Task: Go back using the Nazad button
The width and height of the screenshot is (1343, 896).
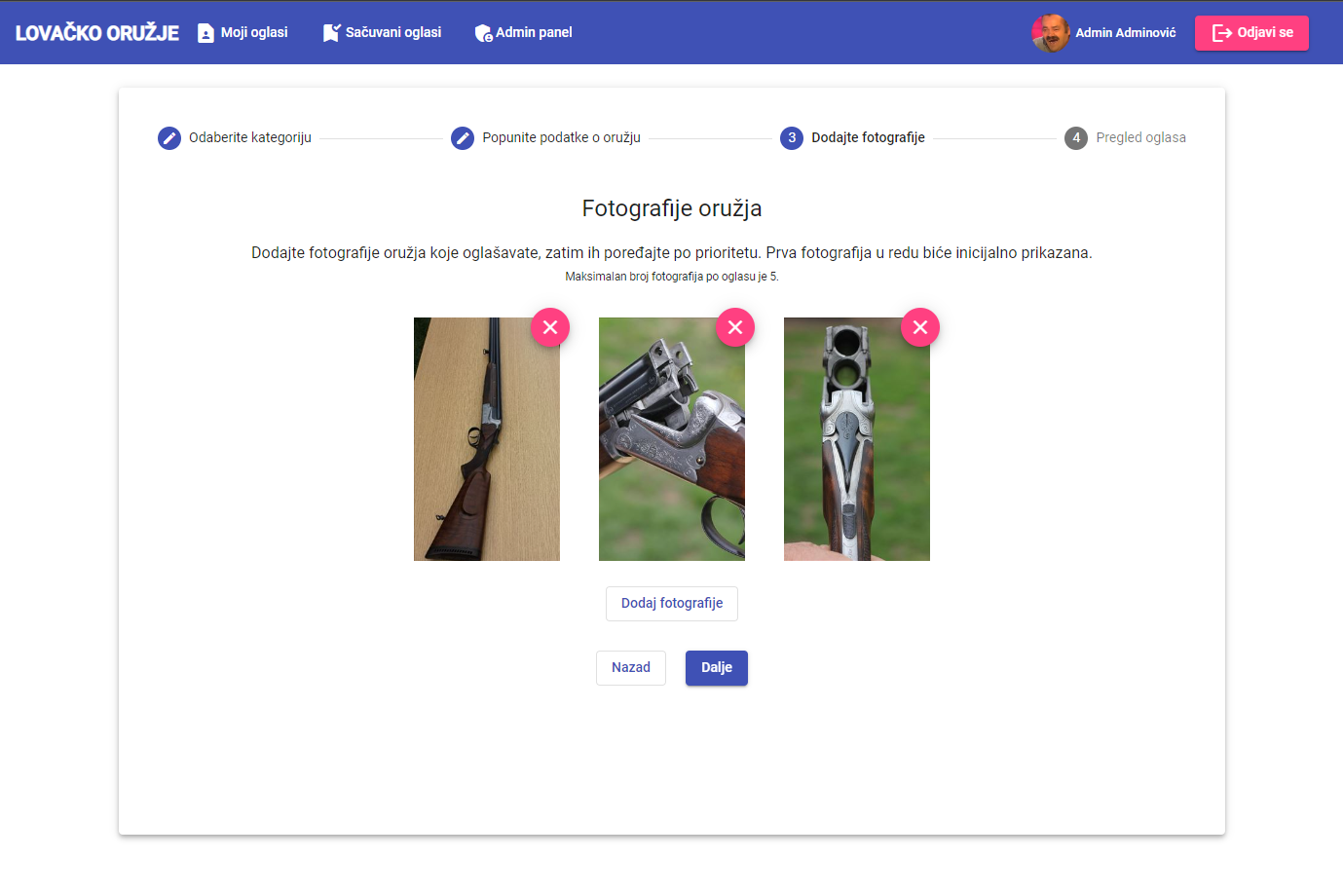Action: click(630, 667)
